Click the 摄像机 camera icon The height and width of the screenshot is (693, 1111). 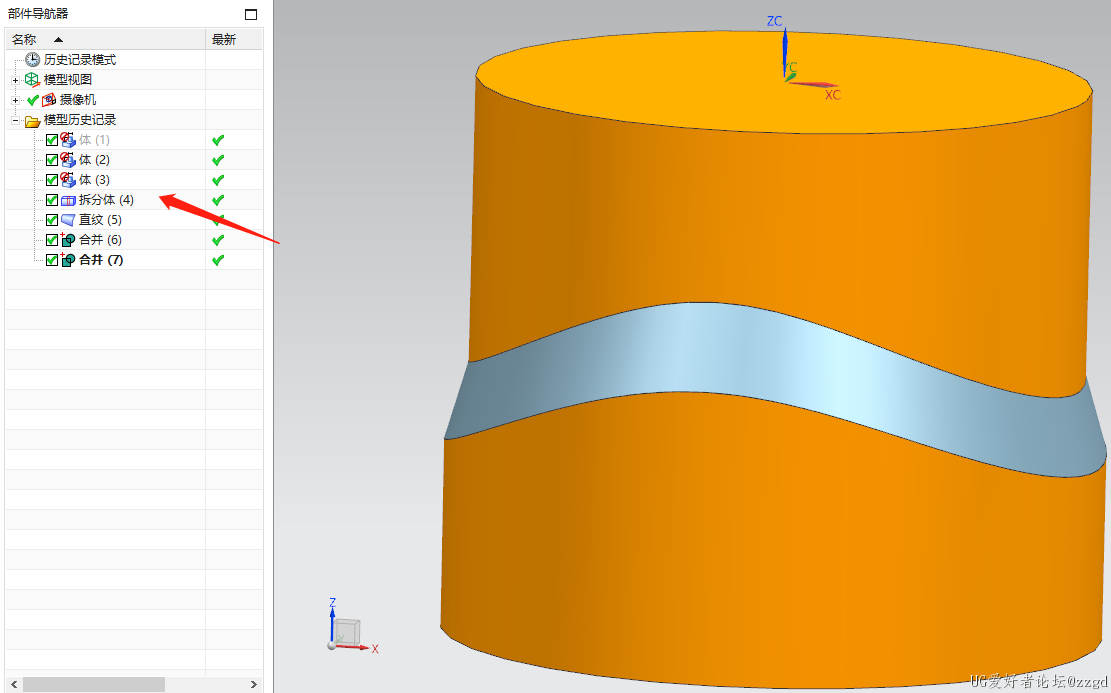(x=49, y=100)
